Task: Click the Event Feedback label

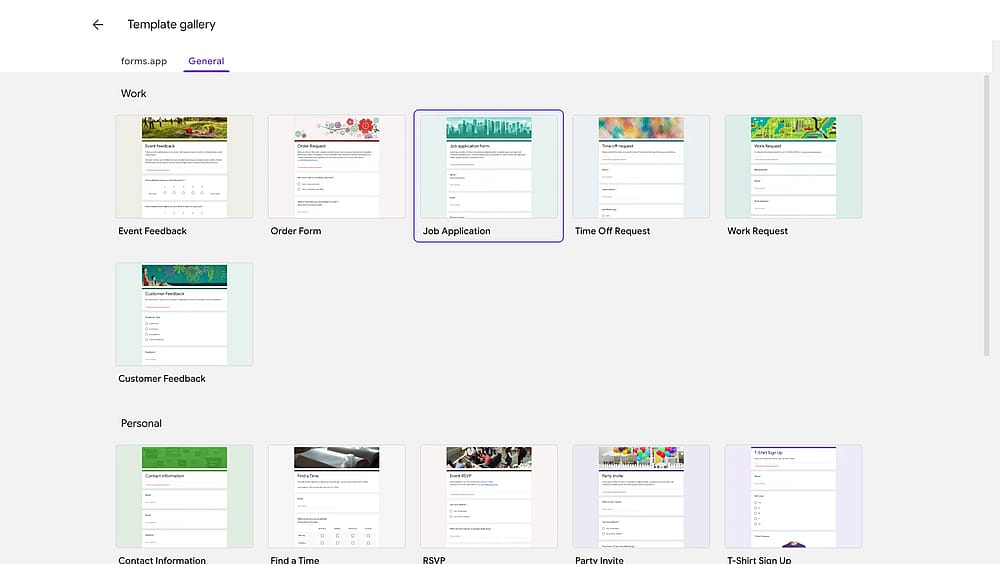Action: tap(152, 231)
